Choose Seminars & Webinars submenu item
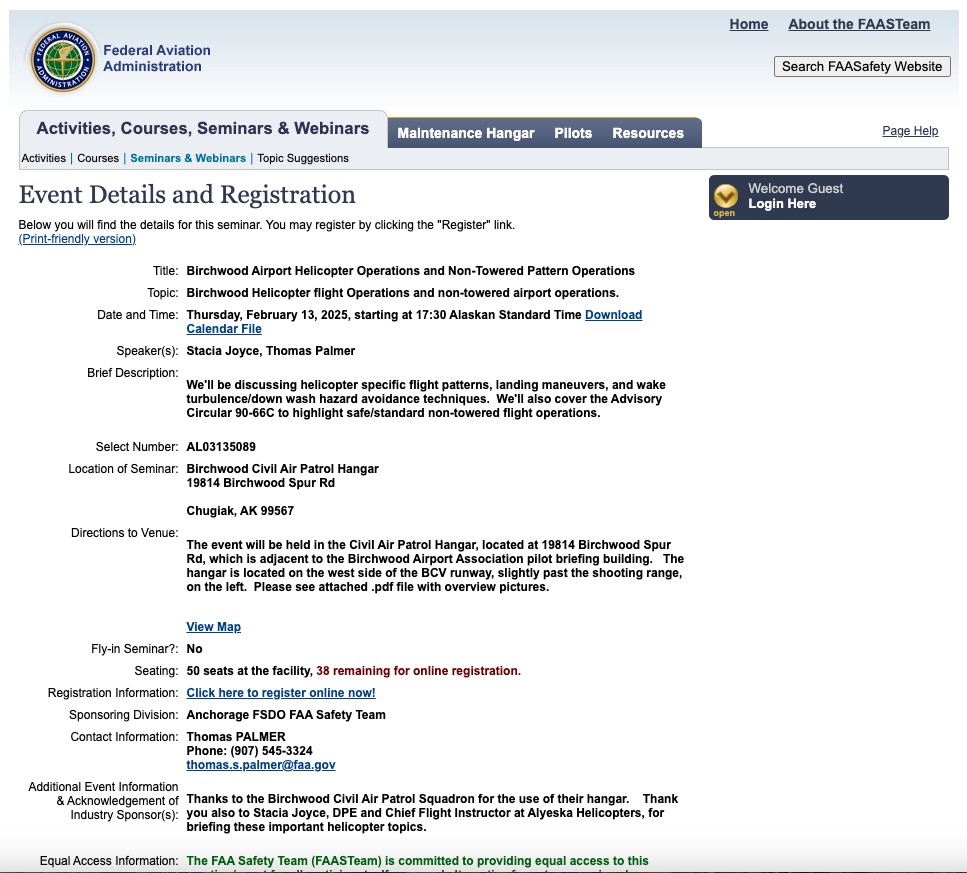 188,158
